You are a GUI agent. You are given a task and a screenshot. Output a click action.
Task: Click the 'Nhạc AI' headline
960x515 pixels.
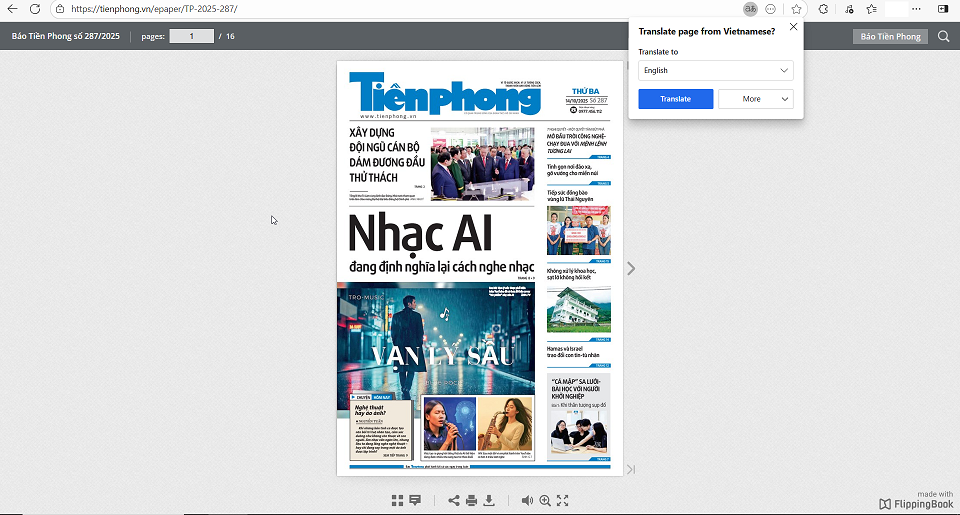(x=420, y=233)
